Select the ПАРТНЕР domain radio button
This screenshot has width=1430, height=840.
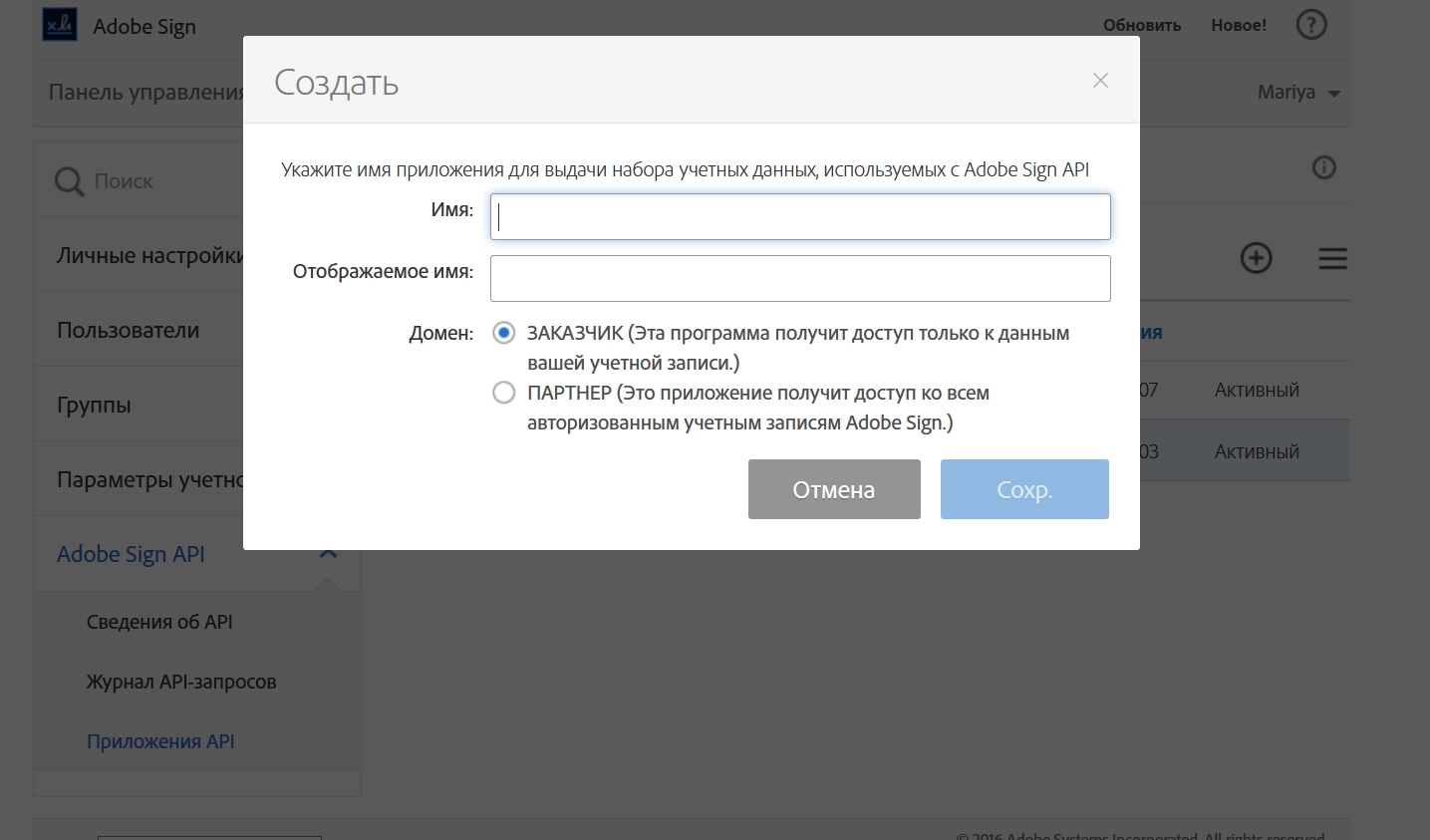[504, 393]
